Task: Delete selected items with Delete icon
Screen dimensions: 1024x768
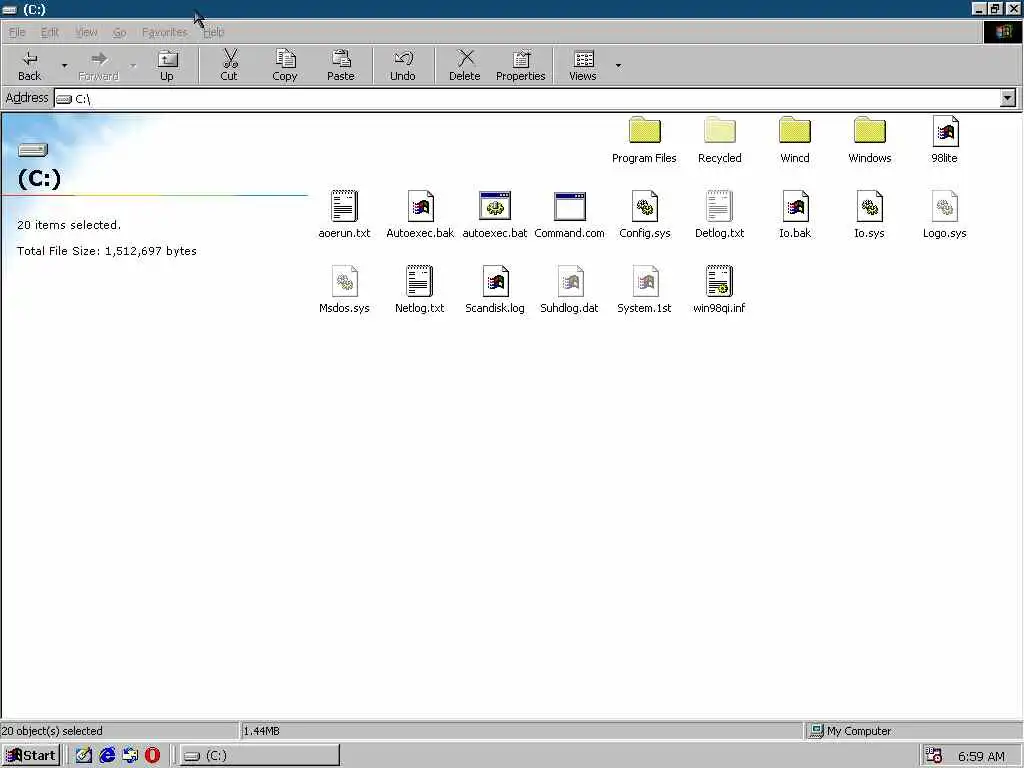Action: click(x=465, y=65)
